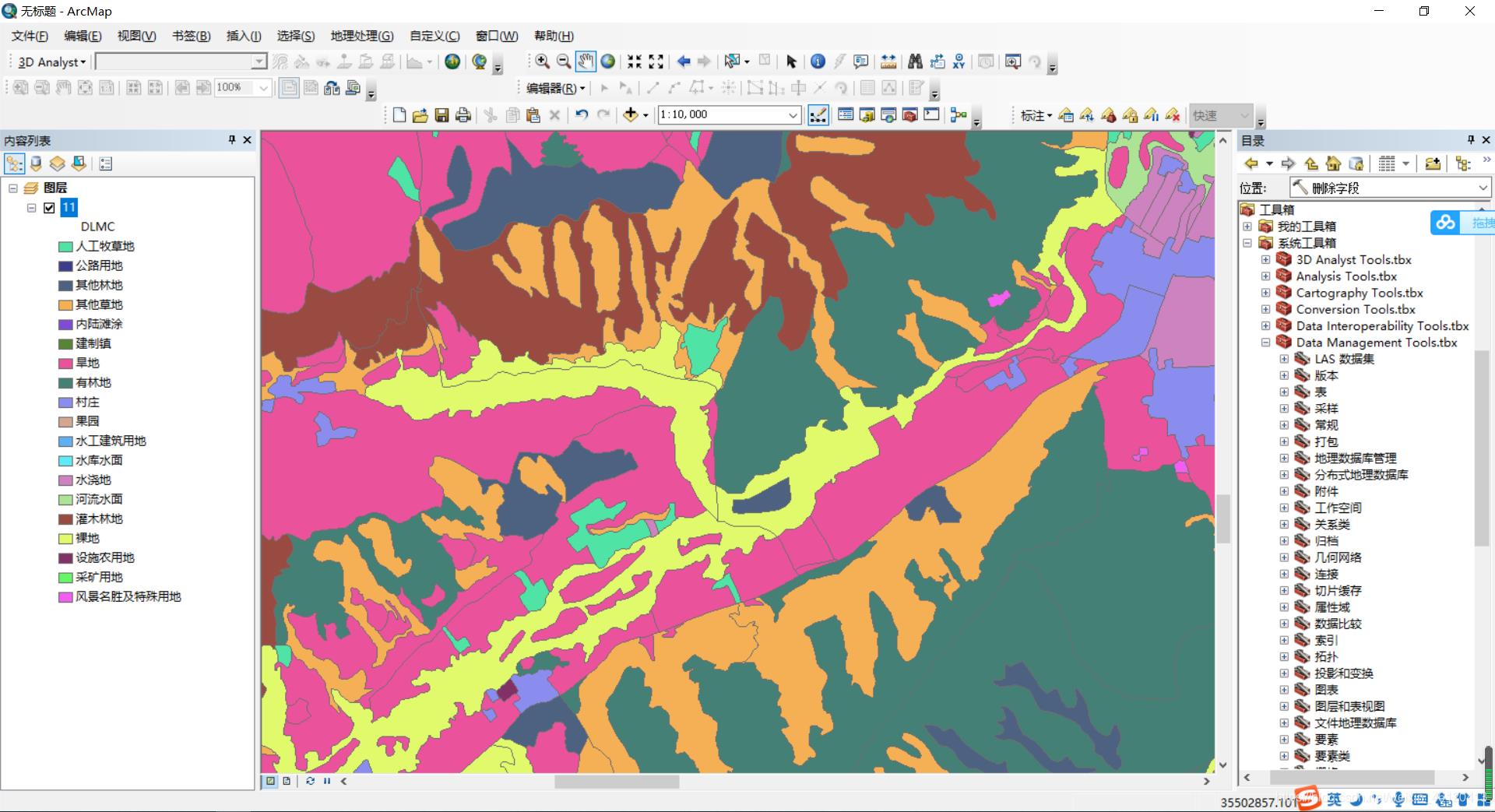Open the 文件(F) menu

click(30, 36)
